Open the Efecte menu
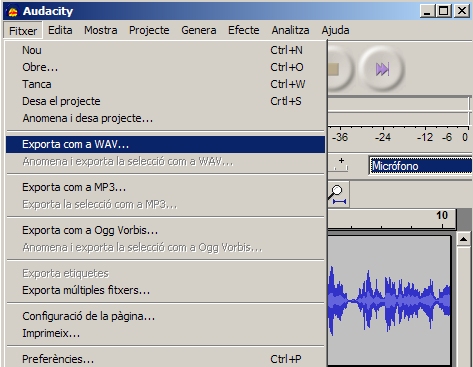The height and width of the screenshot is (367, 473). point(244,30)
